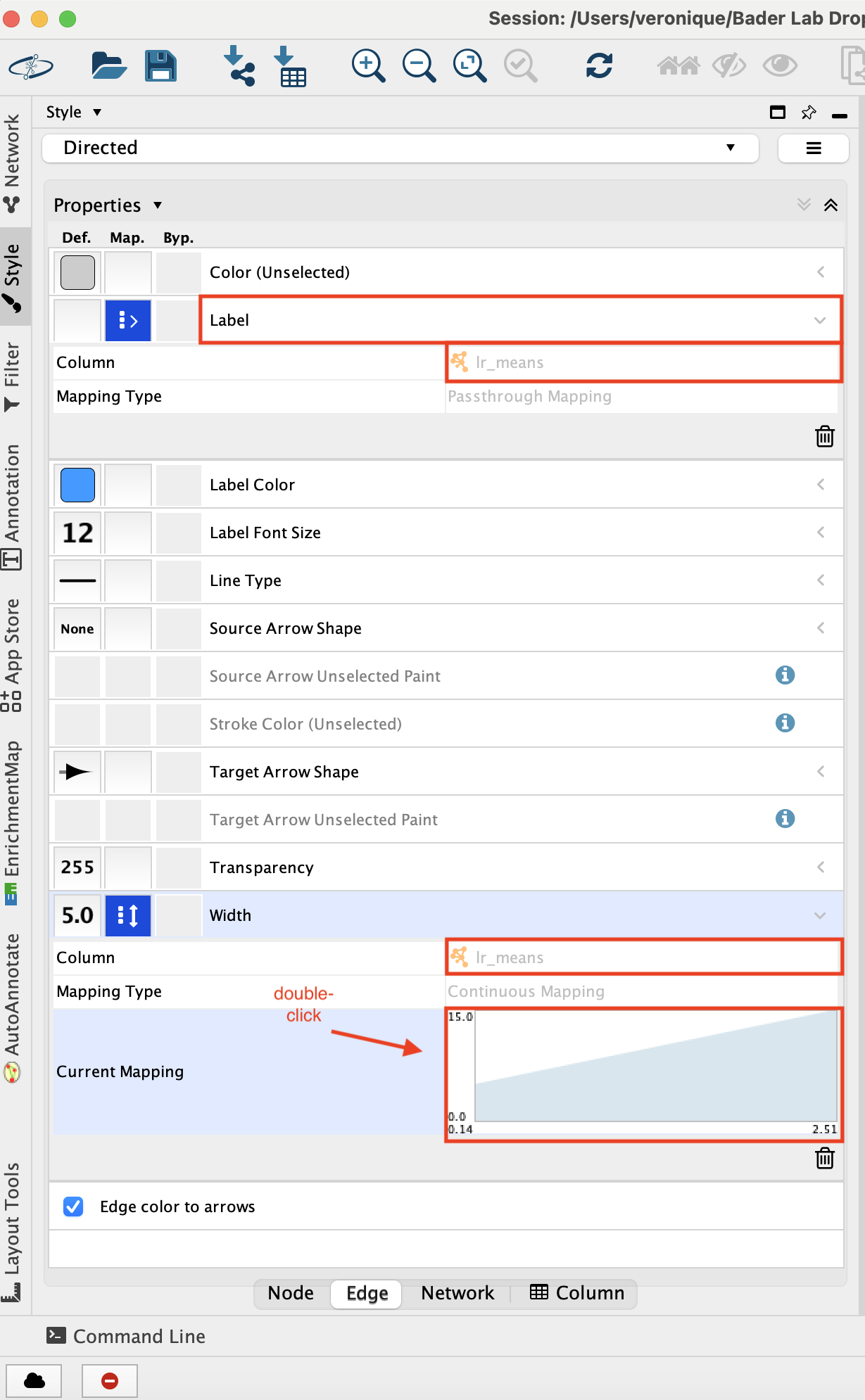Open the style options hamburger menu
Viewport: 865px width, 1400px height.
pyautogui.click(x=813, y=148)
